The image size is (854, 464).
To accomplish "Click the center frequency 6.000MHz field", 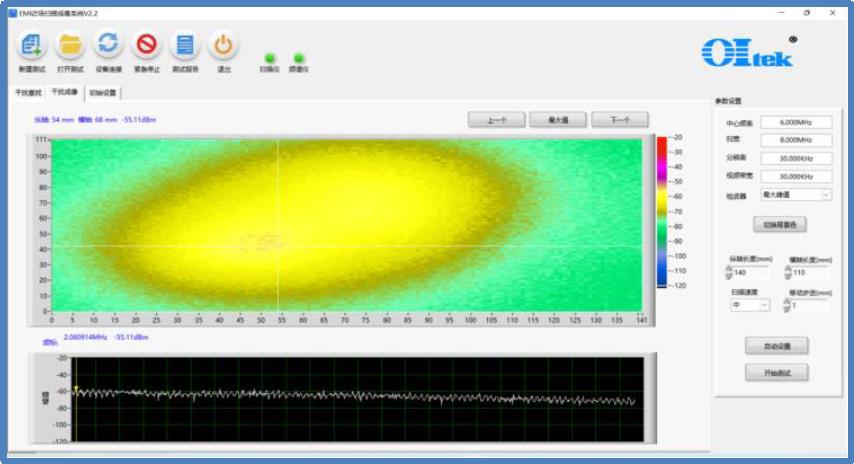I will point(796,123).
